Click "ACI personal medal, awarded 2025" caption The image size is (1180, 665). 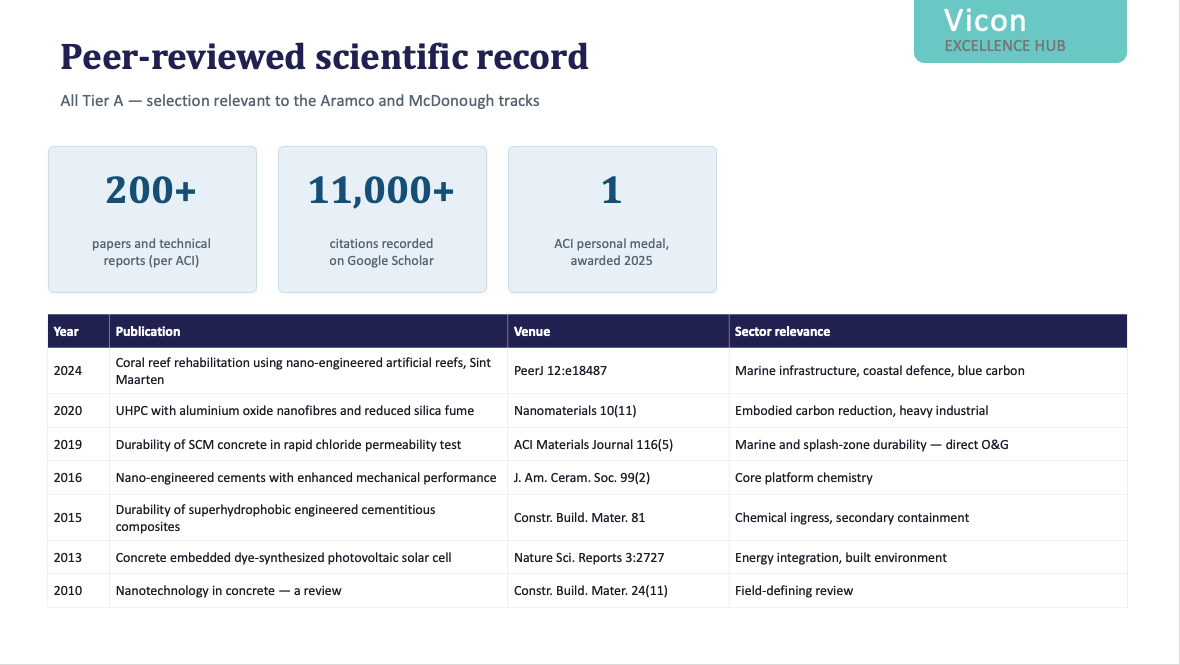(611, 252)
